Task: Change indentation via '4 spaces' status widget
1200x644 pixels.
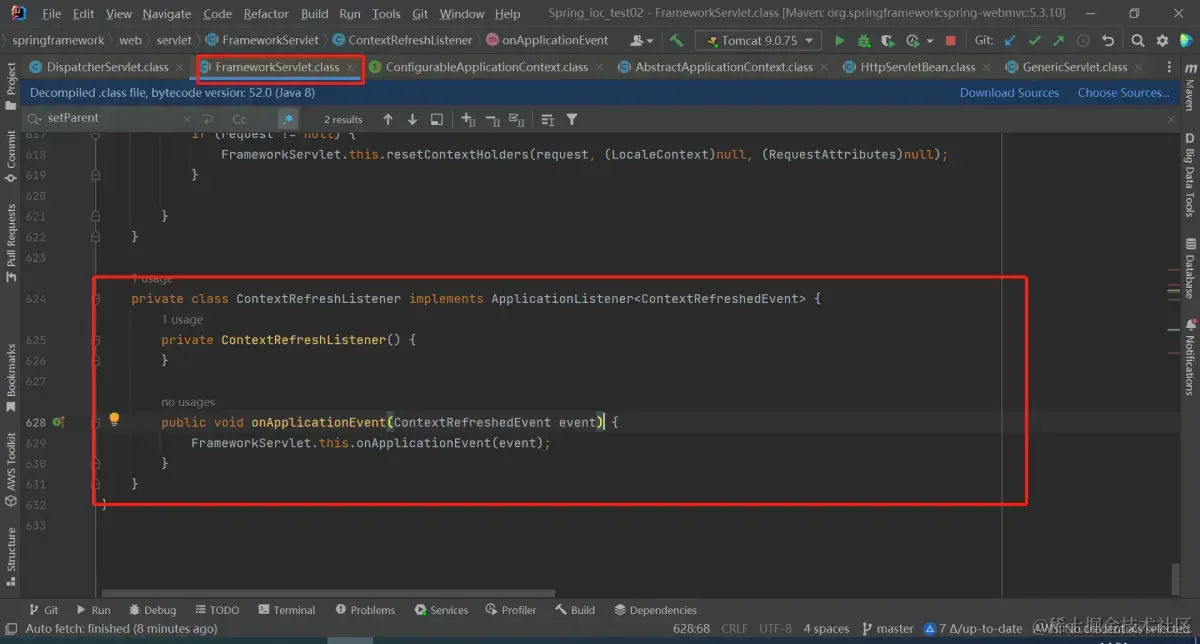Action: tap(826, 629)
